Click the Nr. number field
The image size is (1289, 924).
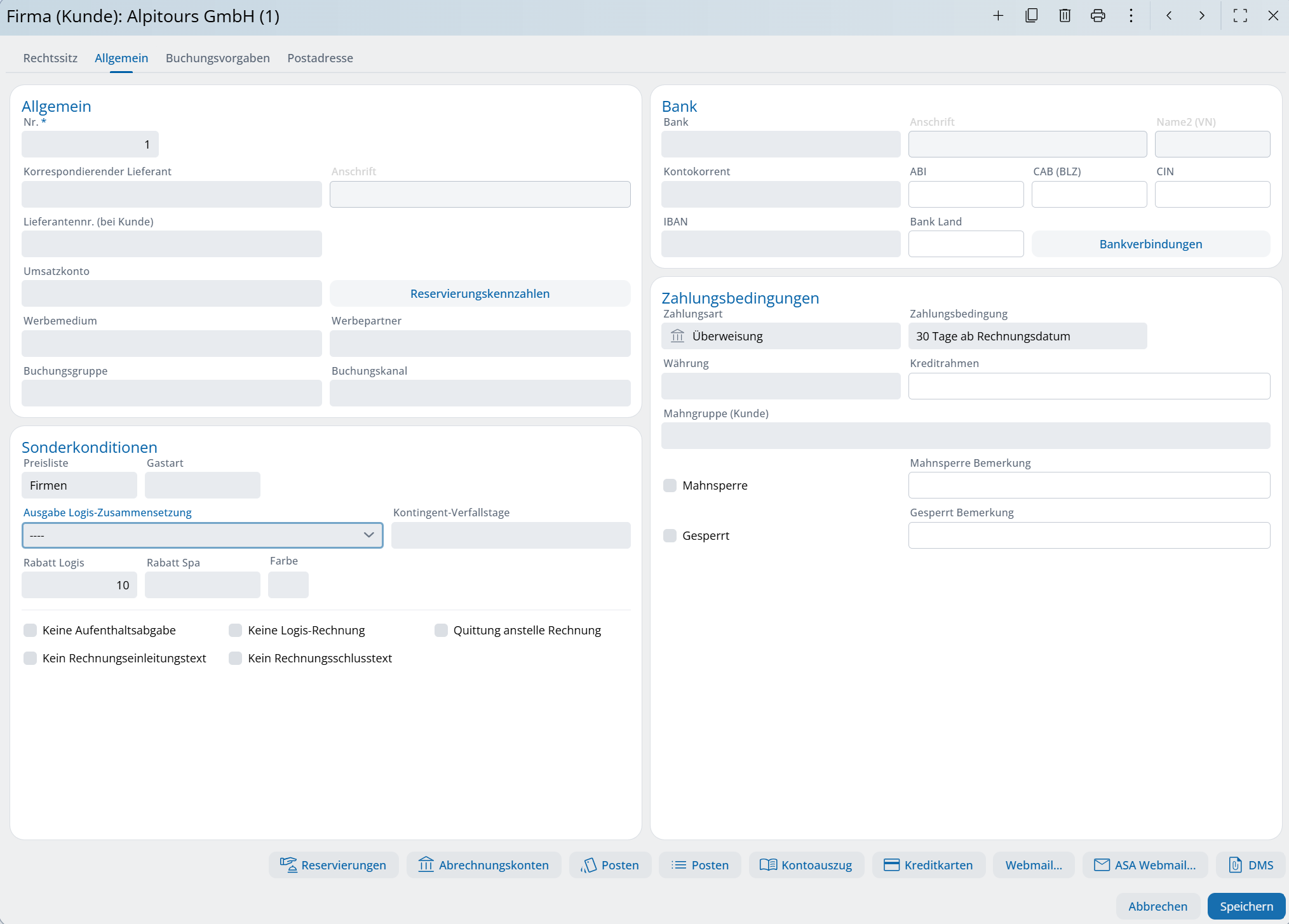[x=90, y=144]
